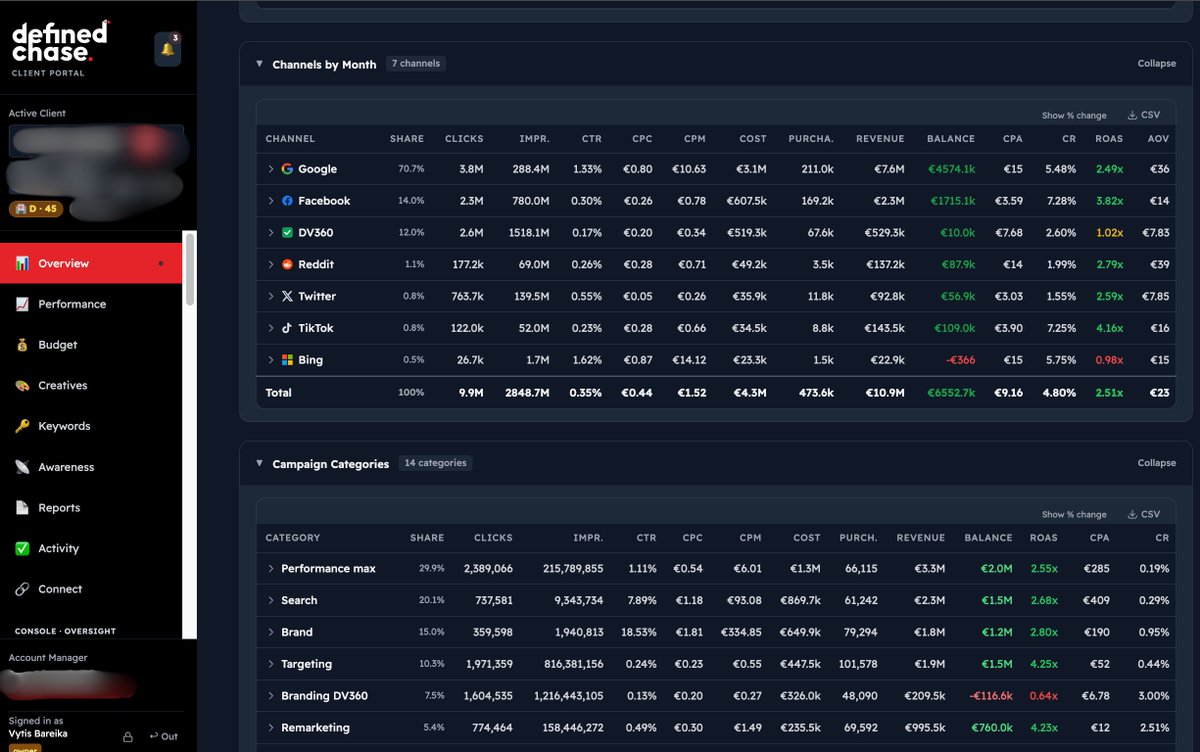Click the Reports document icon

coord(22,508)
